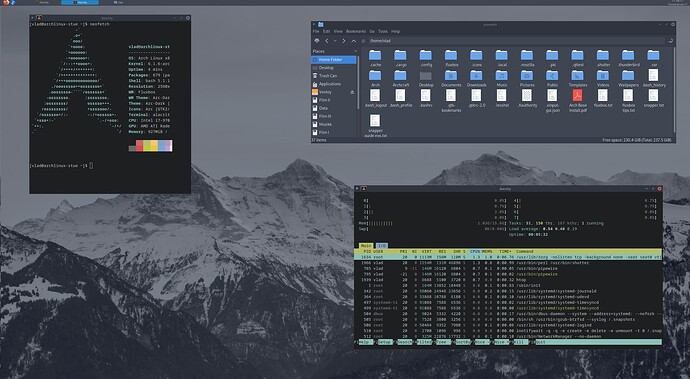Image resolution: width=690 pixels, height=379 pixels.
Task: Switch to the I/O tab in htop
Action: pos(382,246)
